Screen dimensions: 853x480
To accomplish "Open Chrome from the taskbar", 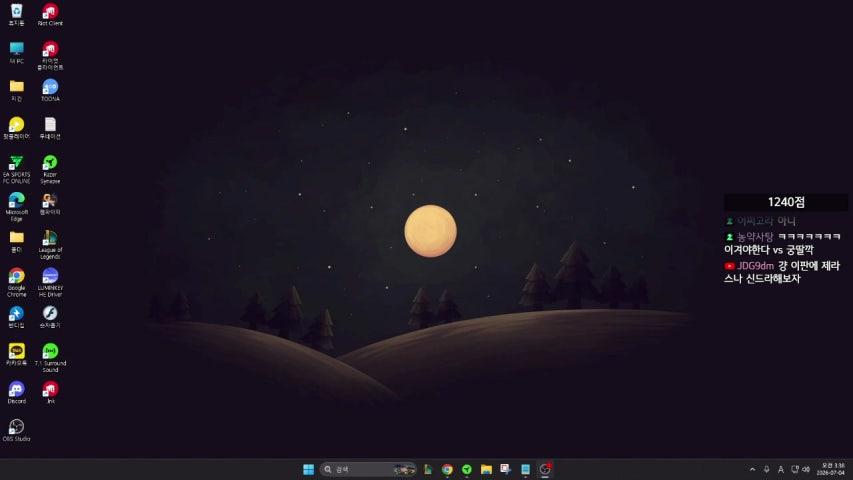I will 447,469.
